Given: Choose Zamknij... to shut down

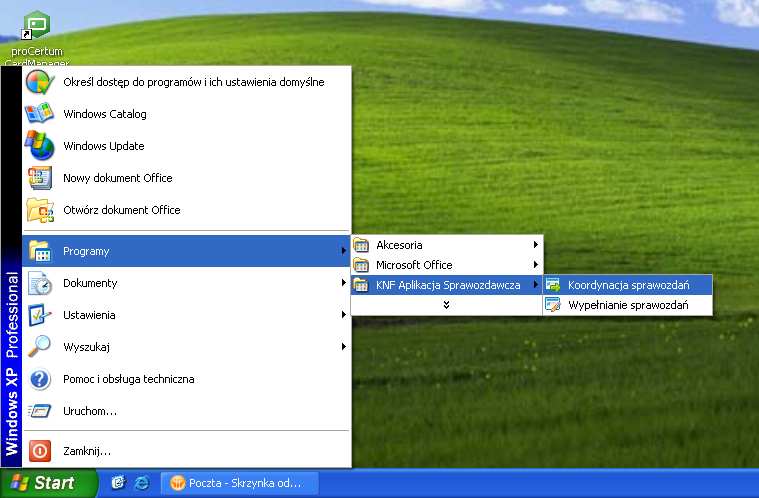Looking at the screenshot, I should pos(186,451).
